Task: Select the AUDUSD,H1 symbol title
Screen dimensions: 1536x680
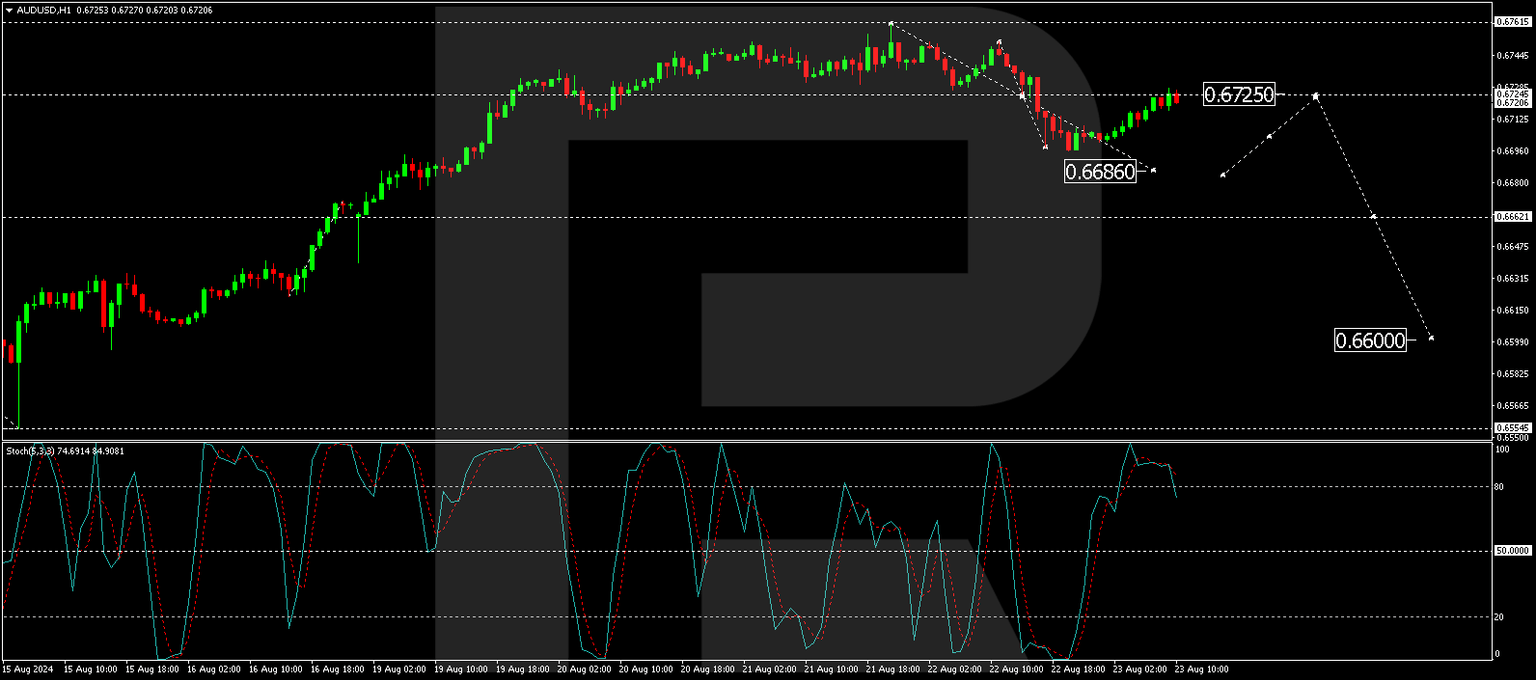Action: [45, 10]
